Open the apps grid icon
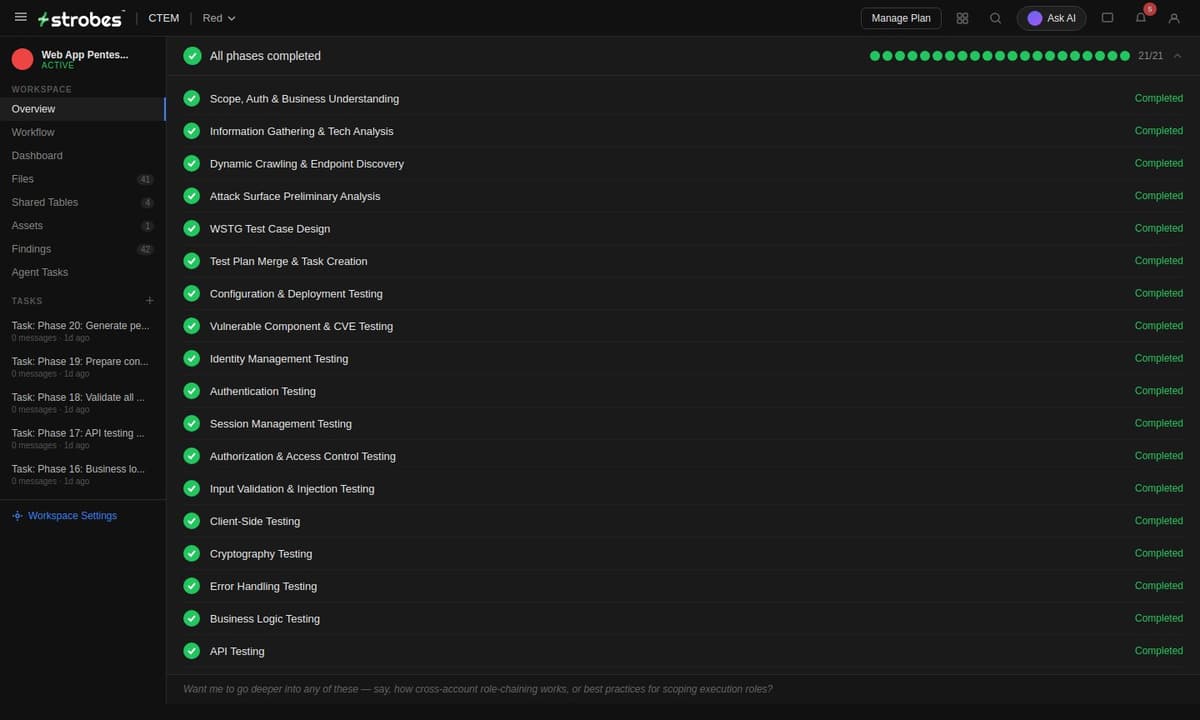 coord(962,18)
